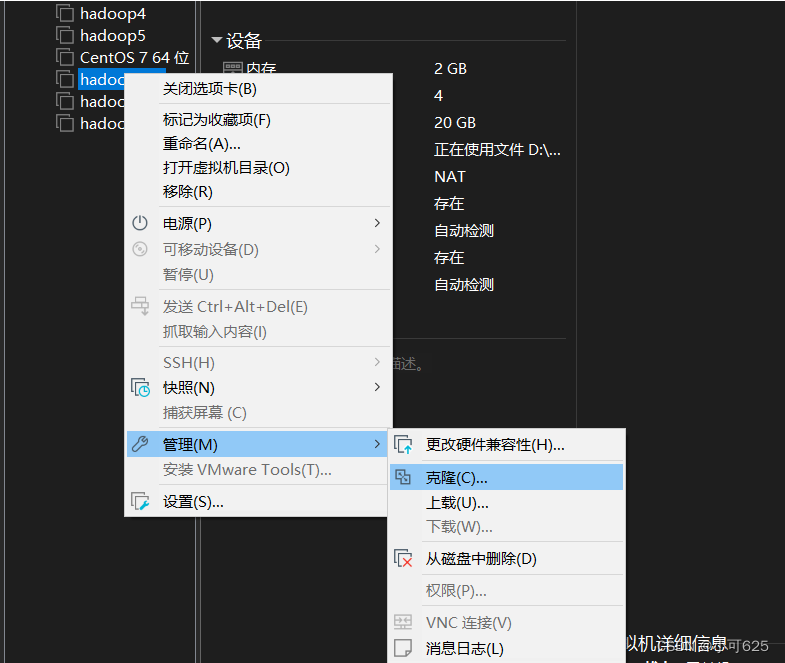Click the VNC connection icon
Viewport: 785px width, 663px height.
(403, 622)
